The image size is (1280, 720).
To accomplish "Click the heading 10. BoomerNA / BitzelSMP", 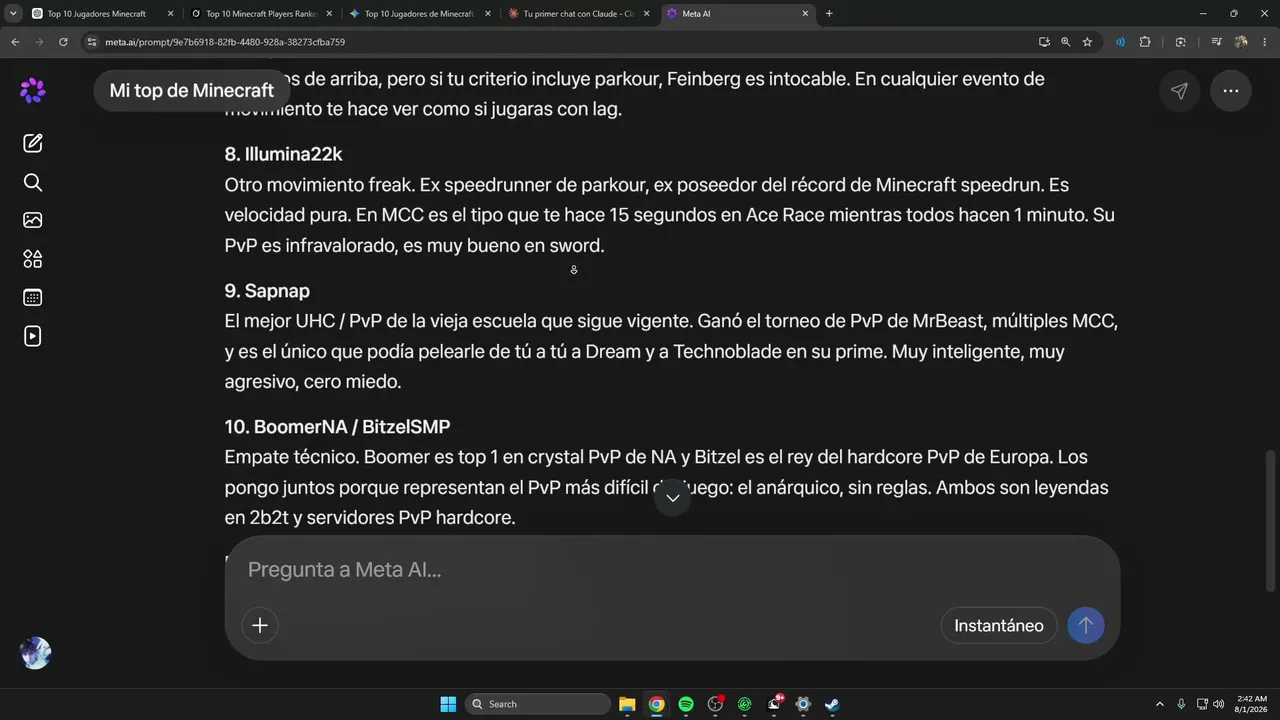I will pos(338,427).
